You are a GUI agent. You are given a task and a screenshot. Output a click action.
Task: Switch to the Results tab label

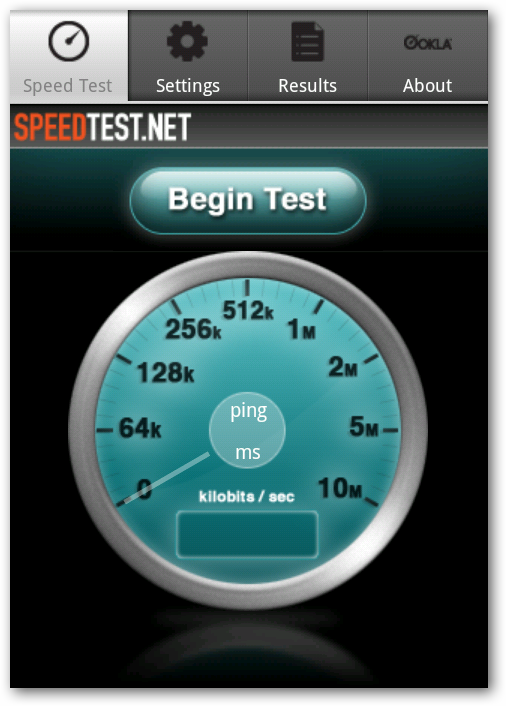click(307, 86)
